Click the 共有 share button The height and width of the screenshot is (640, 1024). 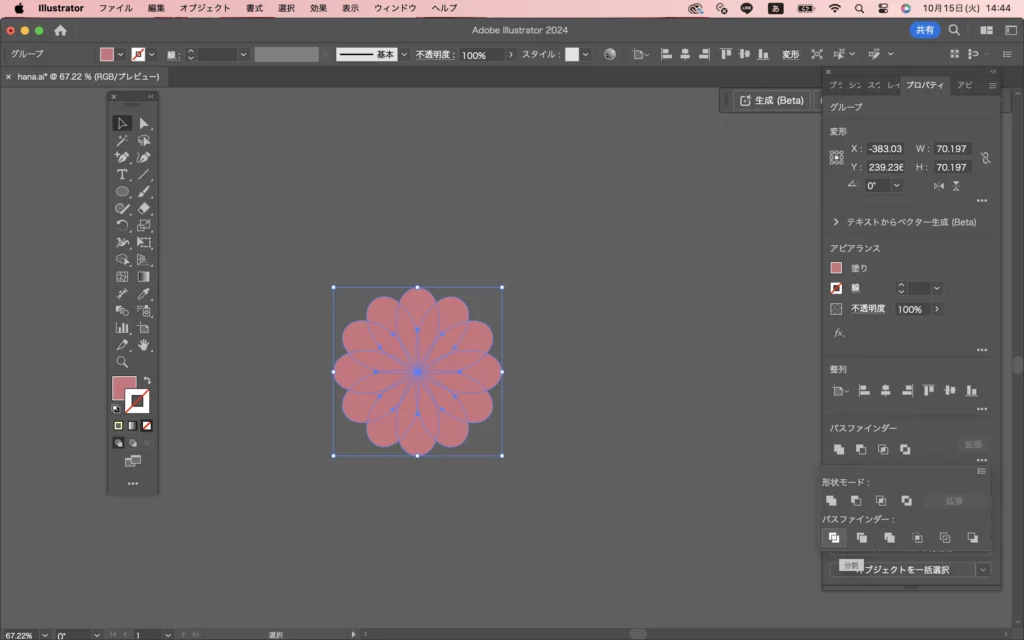[924, 30]
